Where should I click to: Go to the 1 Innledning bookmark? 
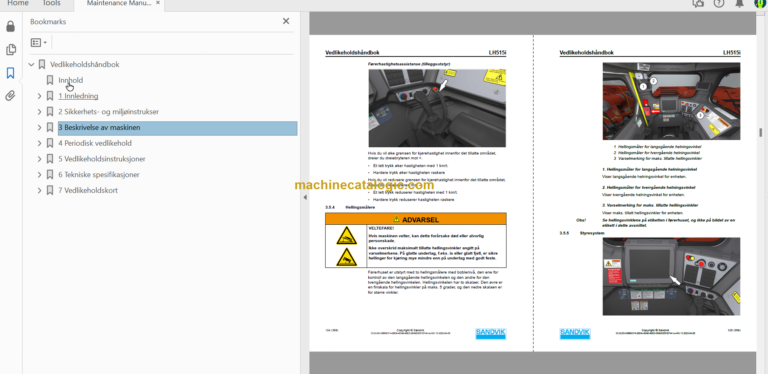pyautogui.click(x=78, y=96)
